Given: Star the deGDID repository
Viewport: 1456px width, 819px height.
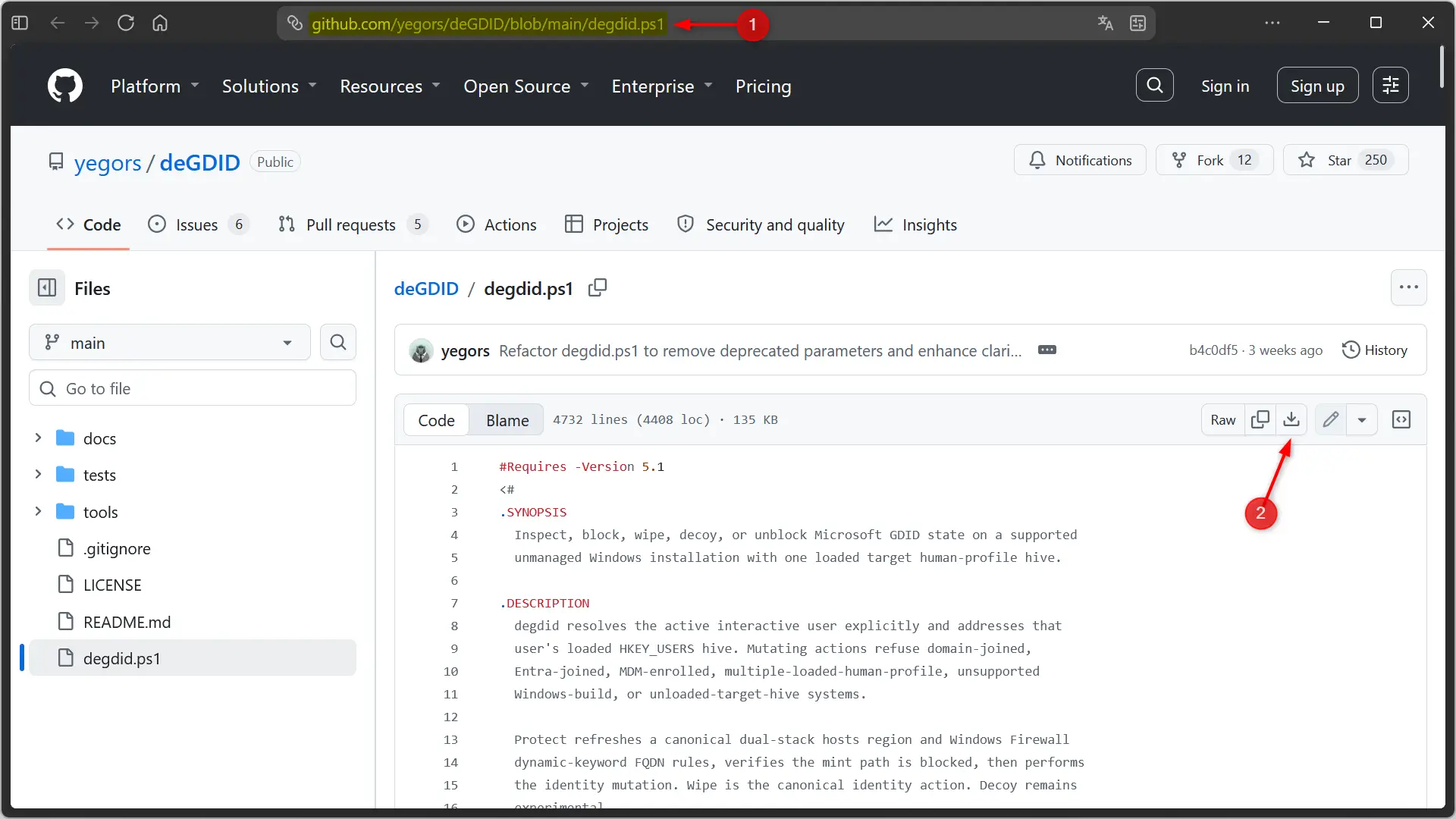Looking at the screenshot, I should tap(1345, 160).
